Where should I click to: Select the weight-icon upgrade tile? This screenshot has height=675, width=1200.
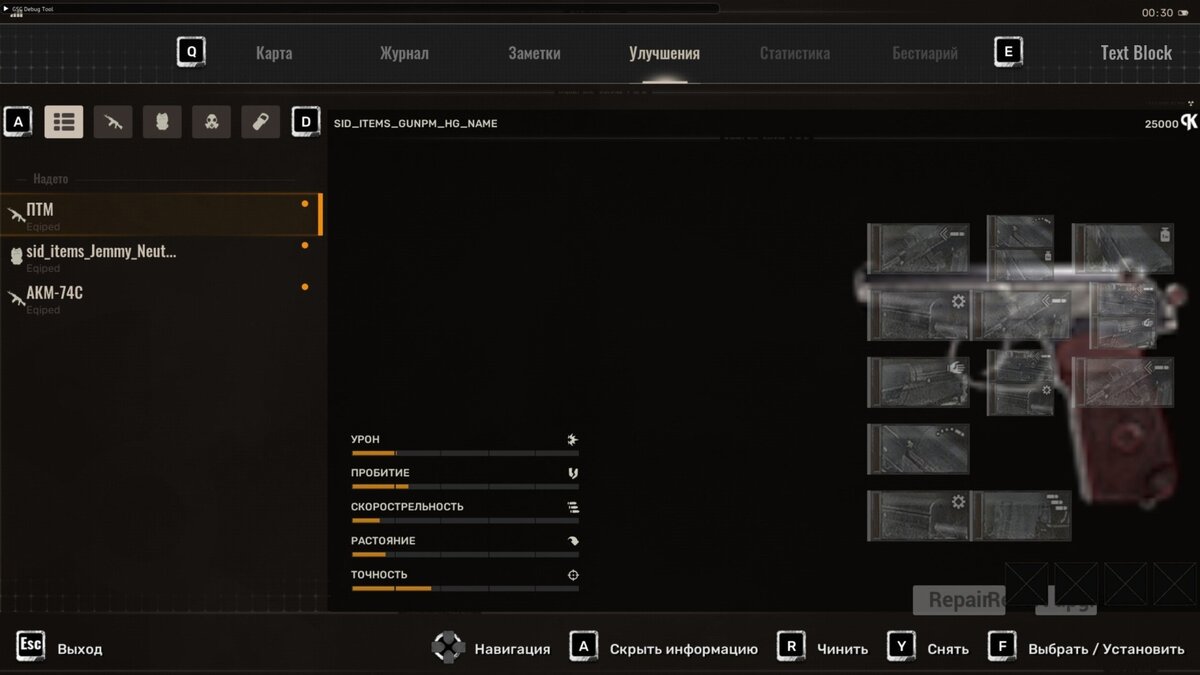pos(1122,248)
